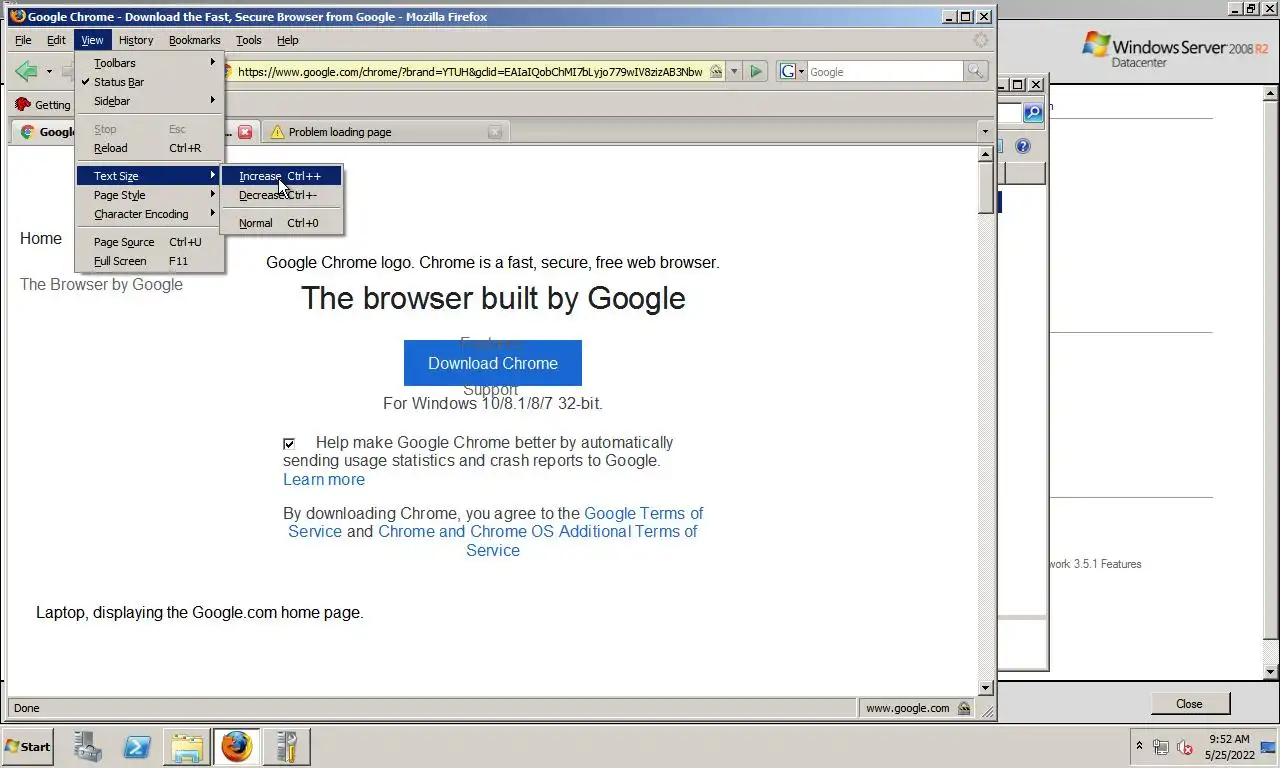The image size is (1280, 768).
Task: Close the second tab with red X
Action: pyautogui.click(x=245, y=132)
